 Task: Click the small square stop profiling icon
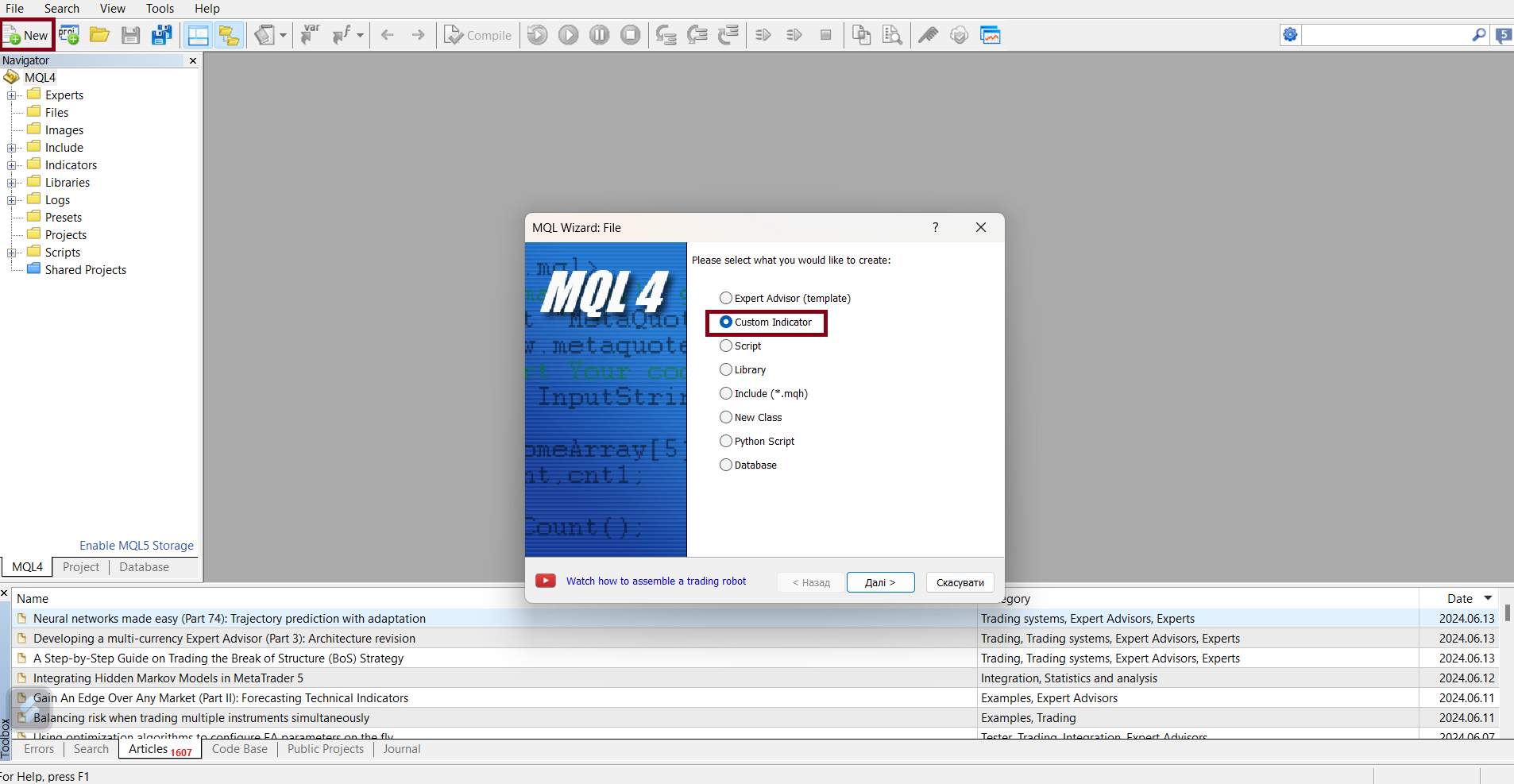pos(826,35)
